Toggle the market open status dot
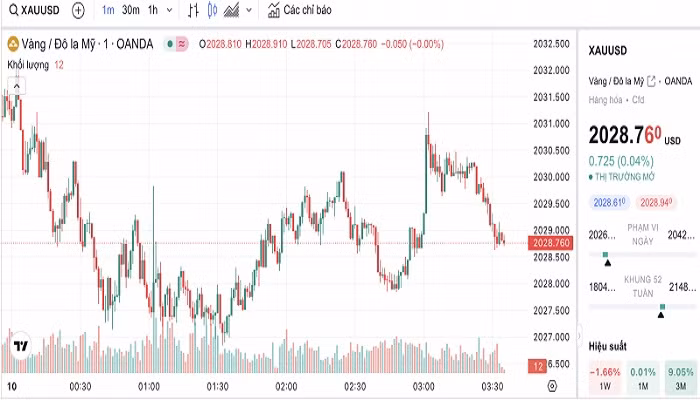Screen dimensions: 700x400 pyautogui.click(x=172, y=44)
